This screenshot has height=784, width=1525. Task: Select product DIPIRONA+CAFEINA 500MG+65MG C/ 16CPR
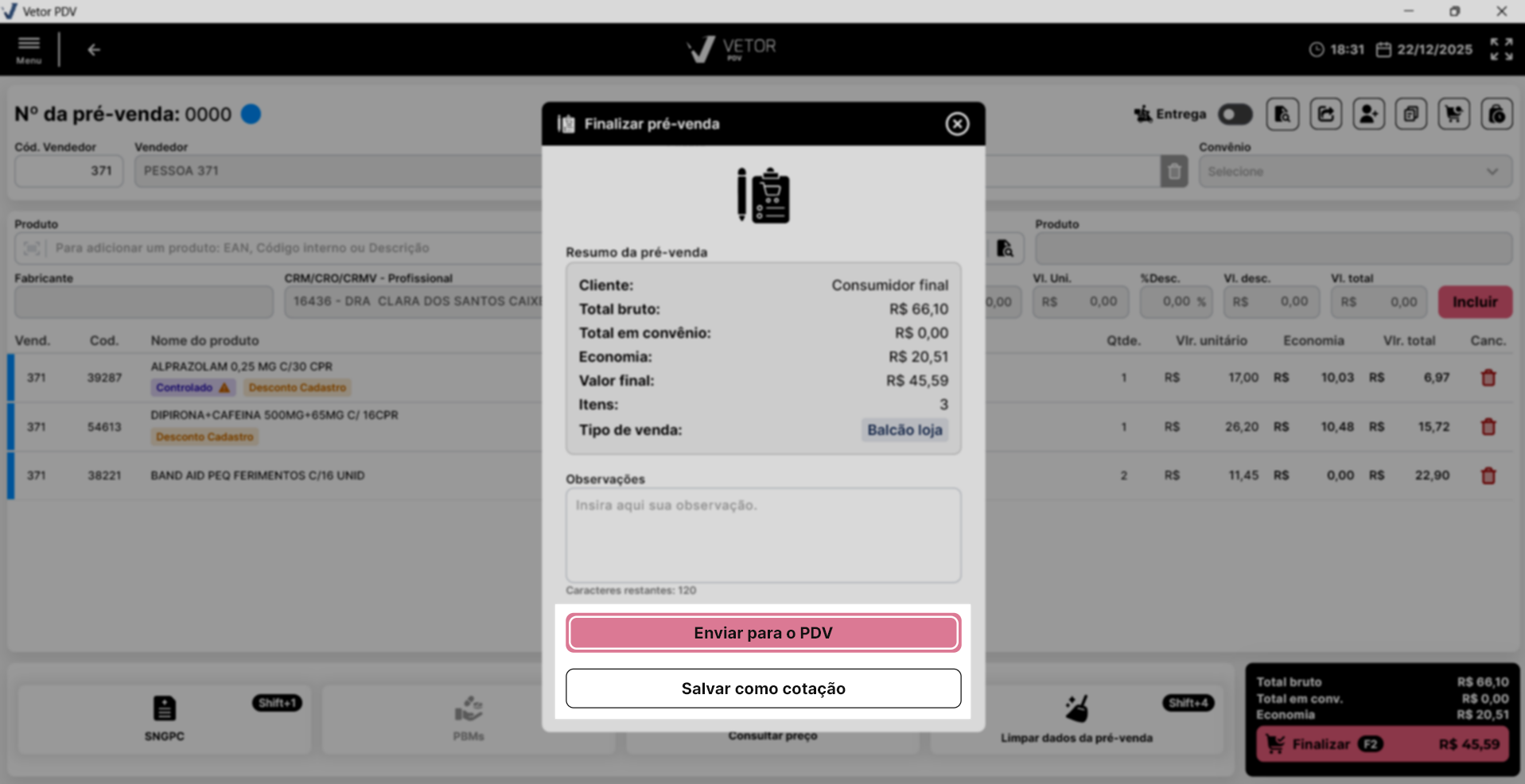tap(274, 415)
